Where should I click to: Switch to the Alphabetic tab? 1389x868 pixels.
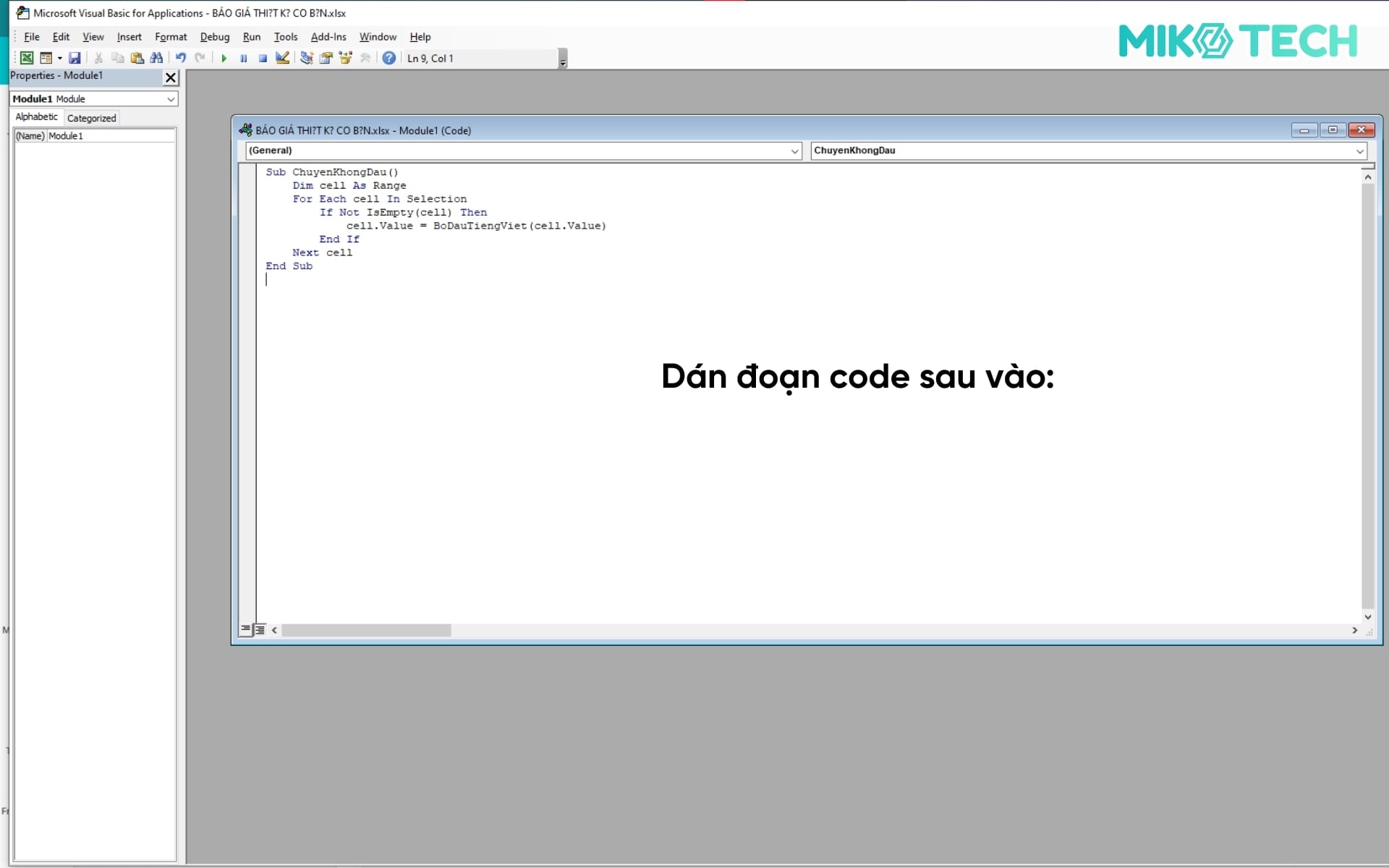pyautogui.click(x=36, y=117)
